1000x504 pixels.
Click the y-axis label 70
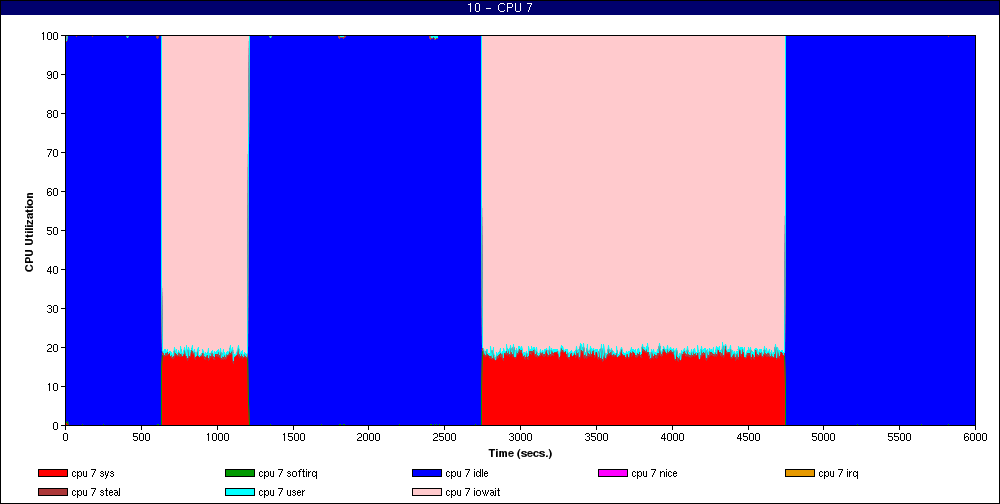[x=53, y=152]
